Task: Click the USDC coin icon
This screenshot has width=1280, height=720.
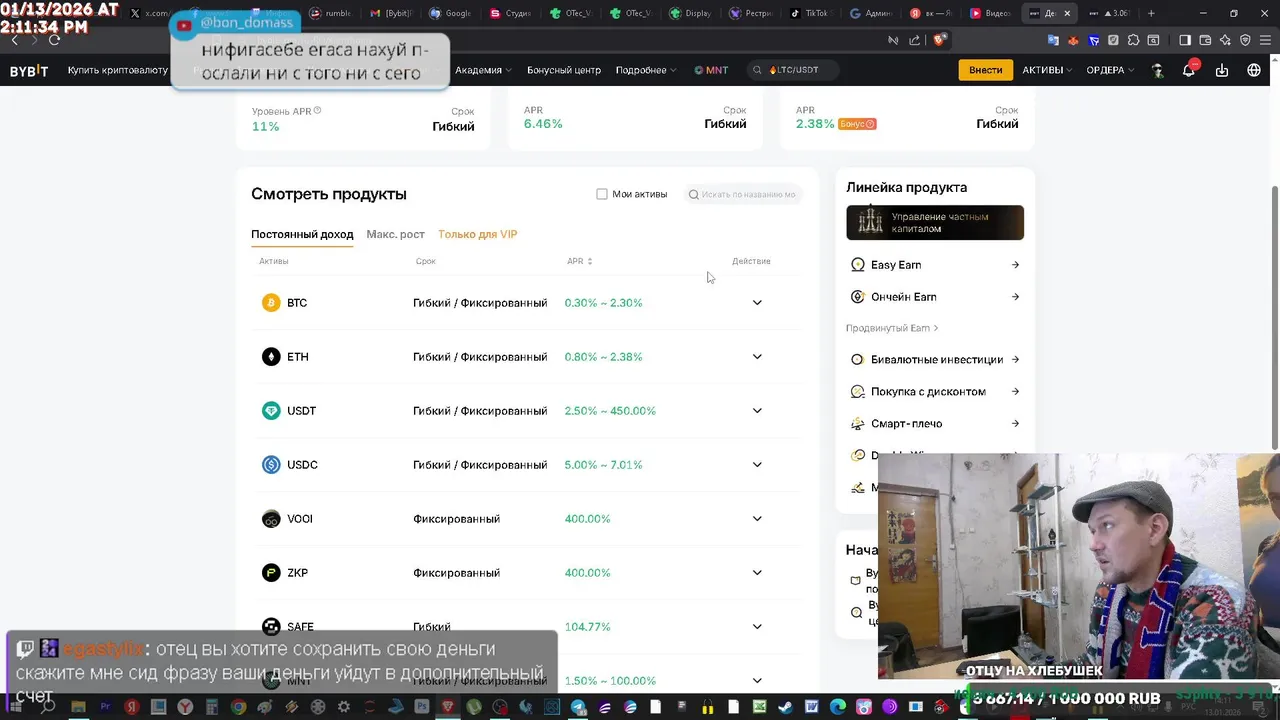Action: click(x=271, y=464)
